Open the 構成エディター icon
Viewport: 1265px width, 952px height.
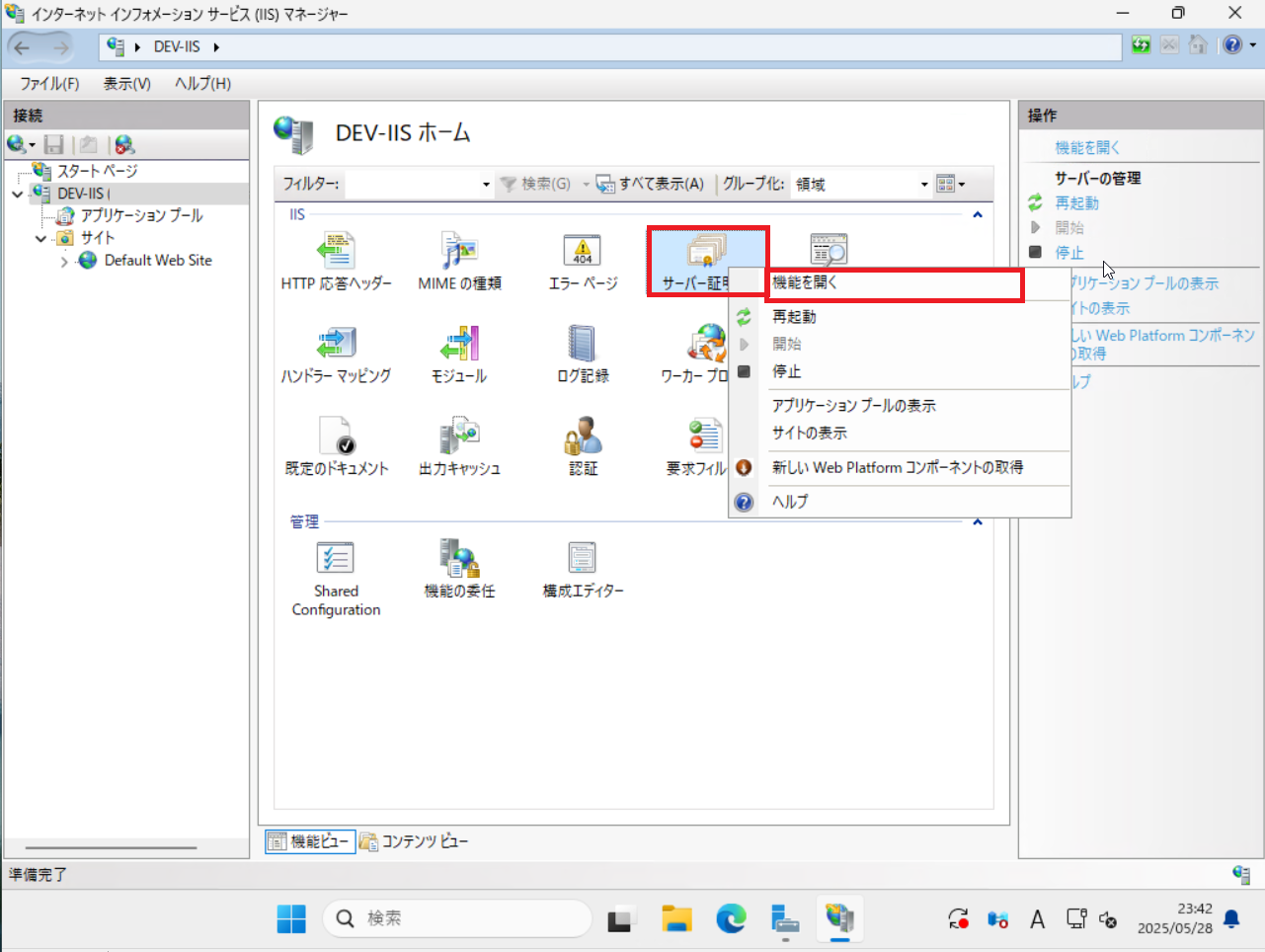583,569
